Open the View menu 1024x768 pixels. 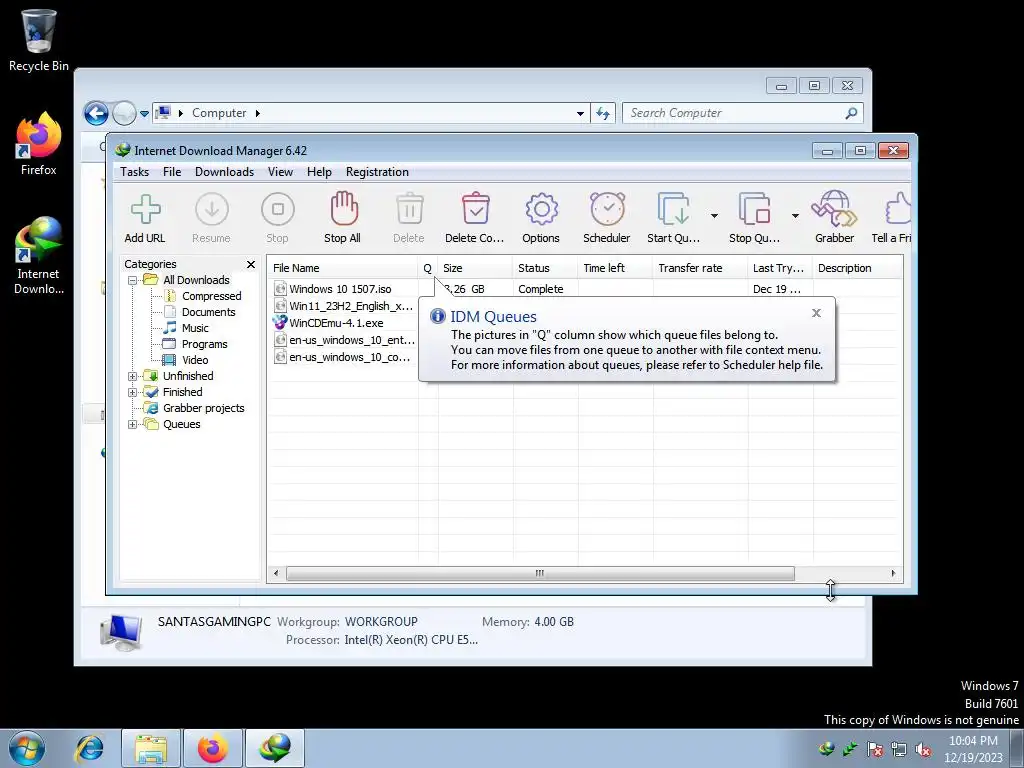[280, 172]
